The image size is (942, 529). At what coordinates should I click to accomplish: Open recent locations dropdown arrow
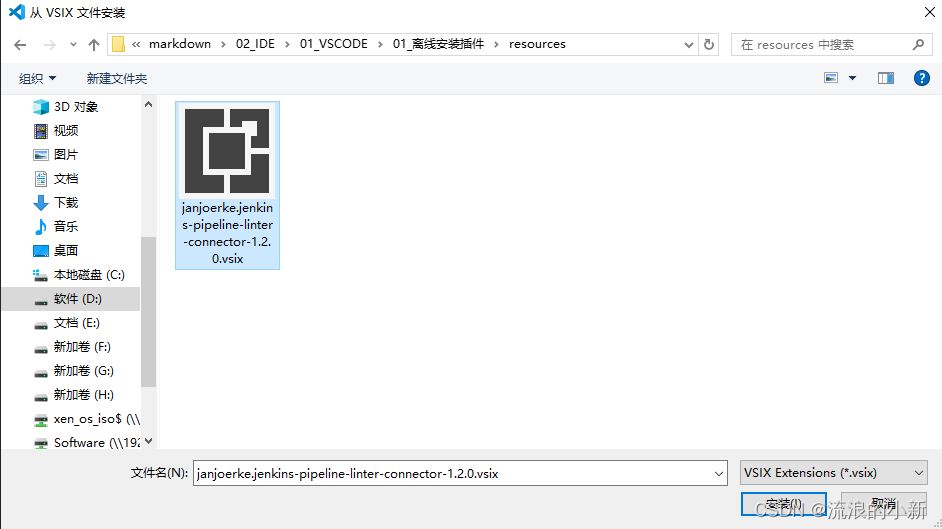coord(73,44)
